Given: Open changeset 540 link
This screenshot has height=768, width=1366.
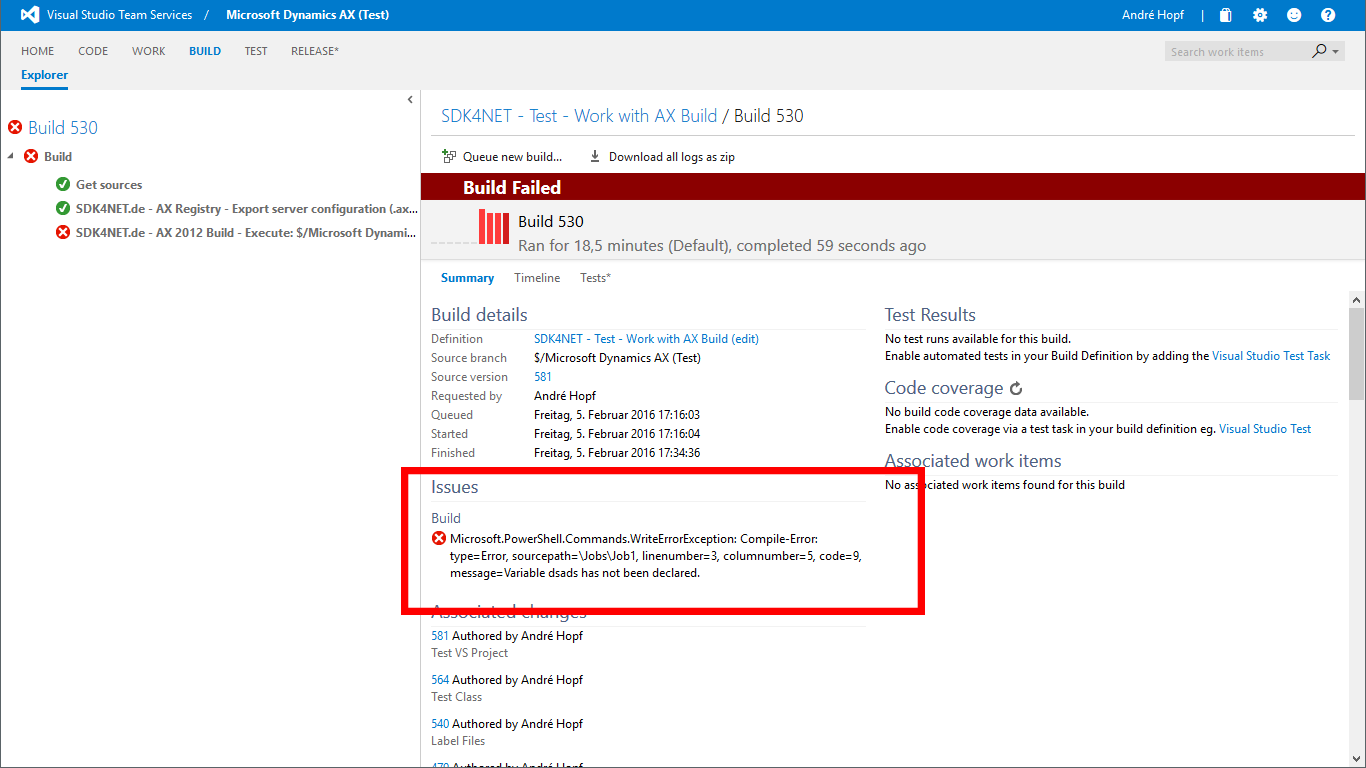Looking at the screenshot, I should click(440, 724).
